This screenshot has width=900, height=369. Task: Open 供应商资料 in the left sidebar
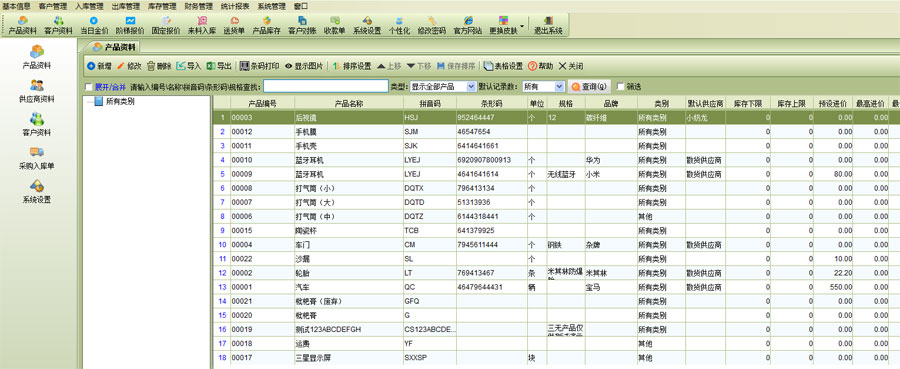coord(37,91)
